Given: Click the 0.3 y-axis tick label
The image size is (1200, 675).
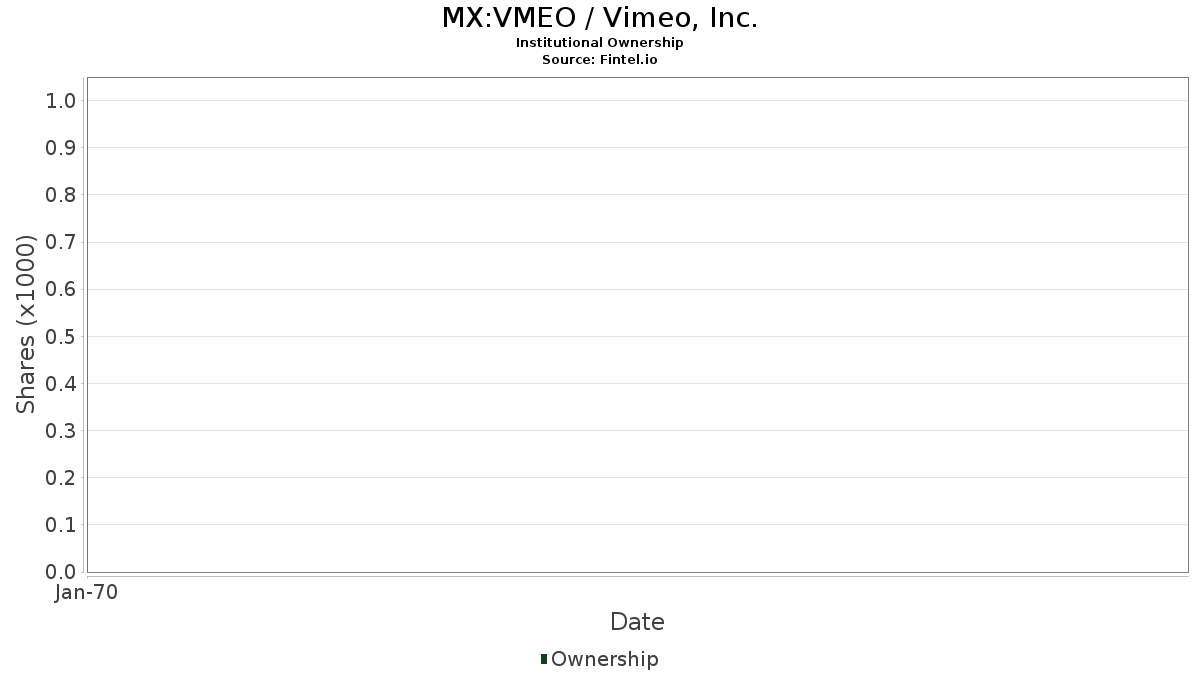Looking at the screenshot, I should point(61,431).
